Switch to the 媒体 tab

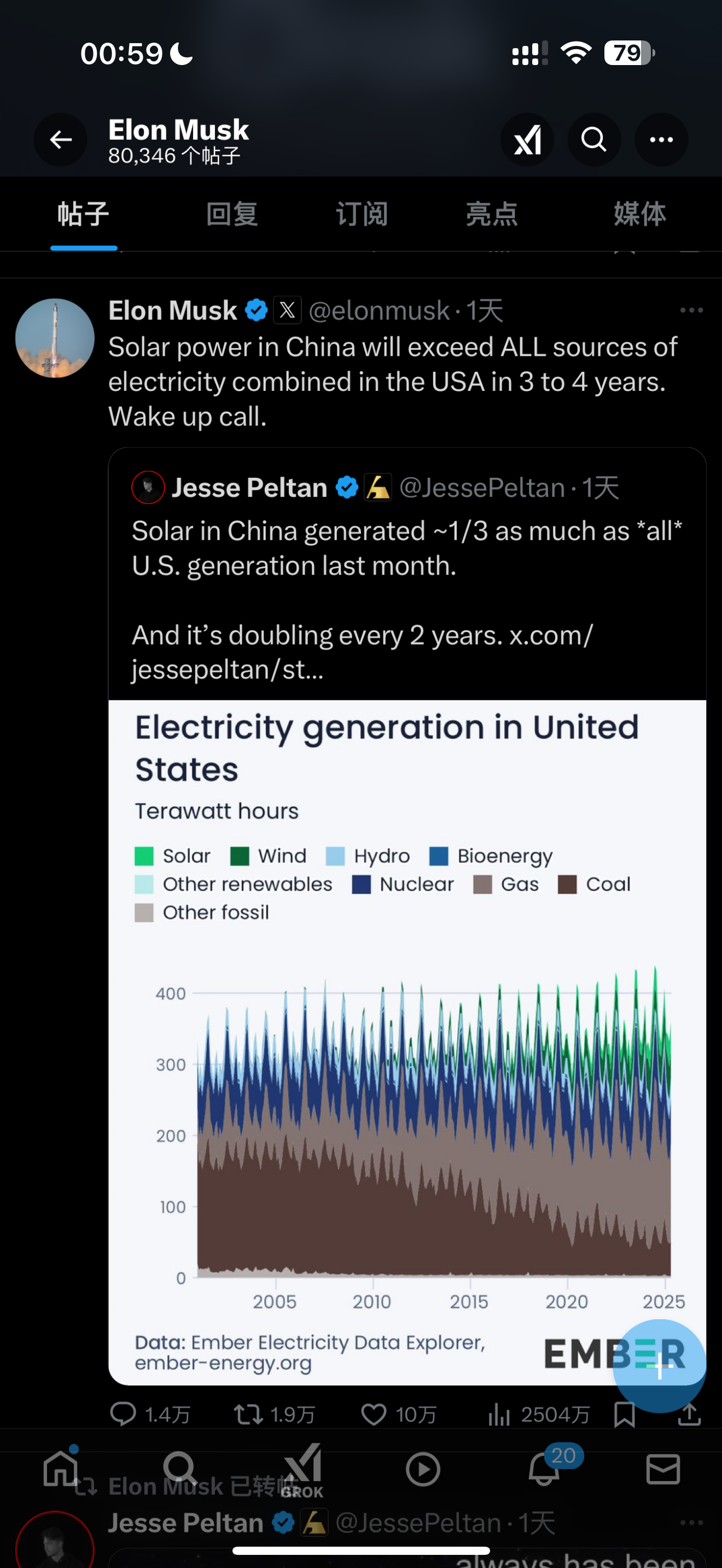point(640,214)
